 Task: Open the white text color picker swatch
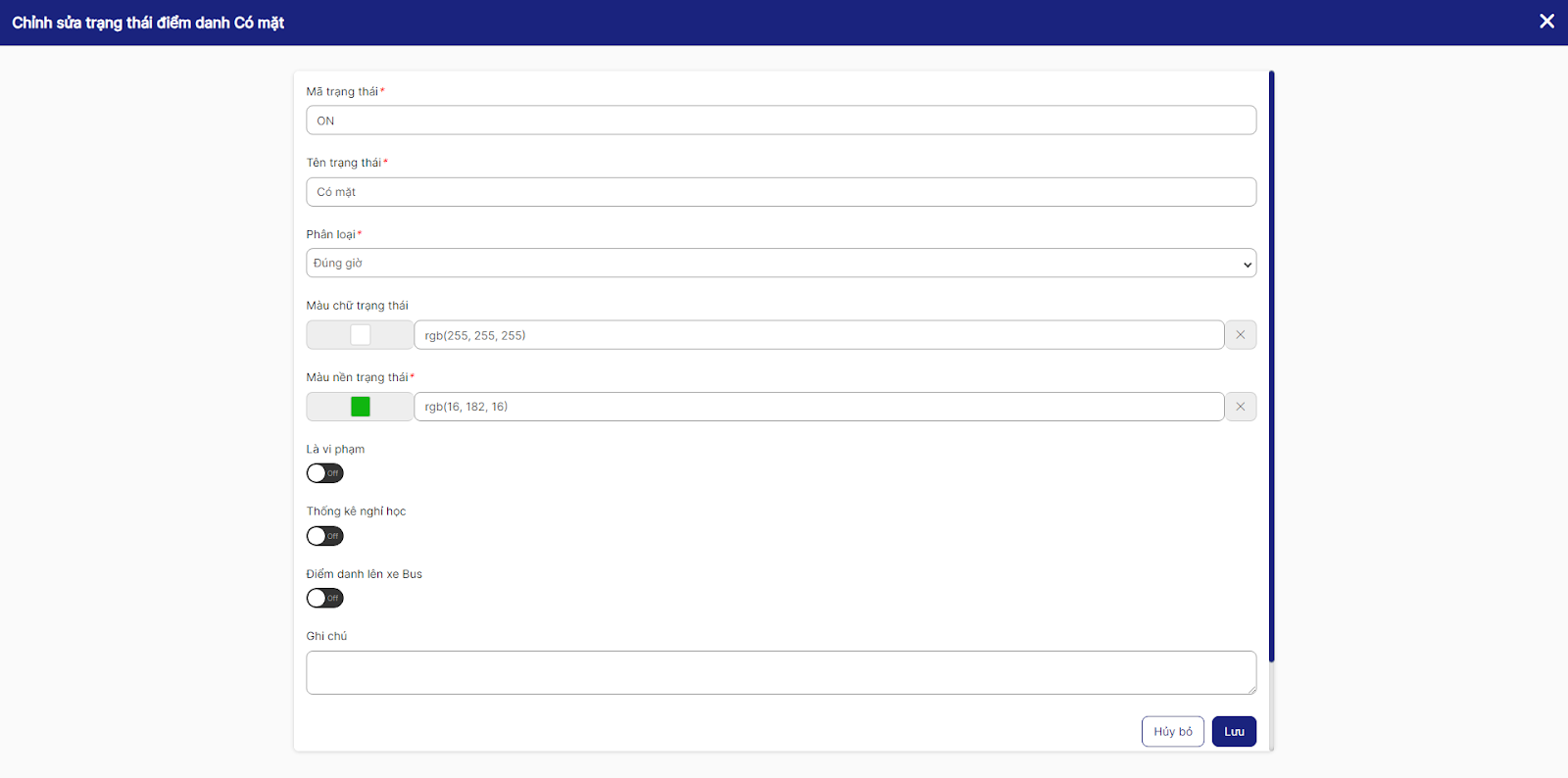[x=361, y=335]
